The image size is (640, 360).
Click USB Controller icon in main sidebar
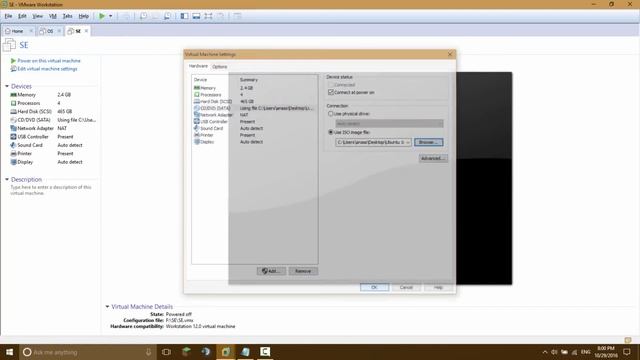[13, 137]
